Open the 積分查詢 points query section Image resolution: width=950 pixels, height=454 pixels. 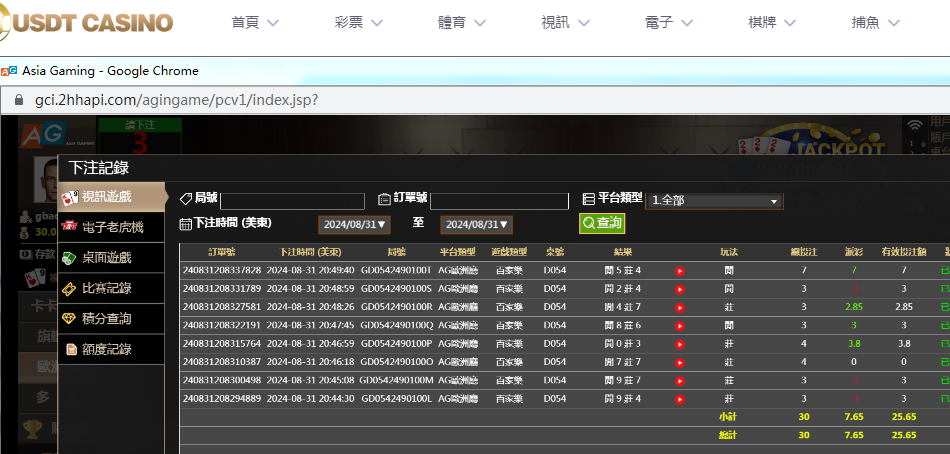coord(106,319)
